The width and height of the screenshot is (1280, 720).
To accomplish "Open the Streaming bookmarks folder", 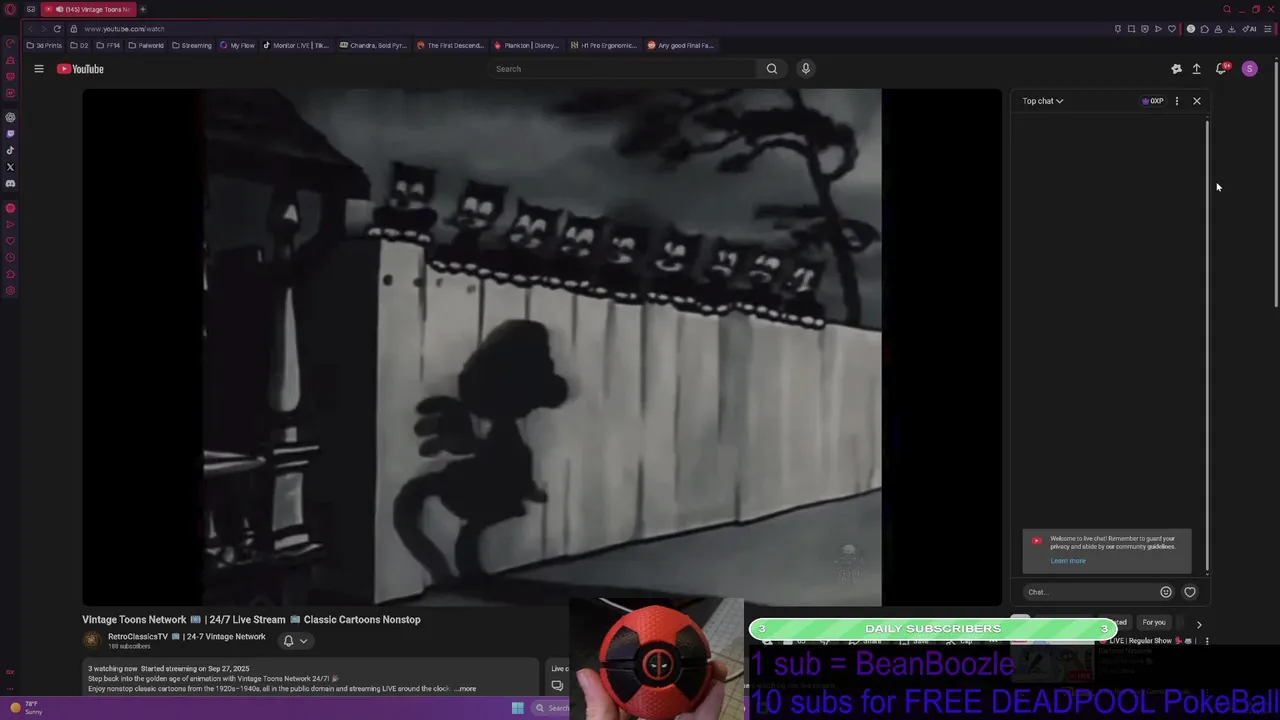I will coord(192,45).
